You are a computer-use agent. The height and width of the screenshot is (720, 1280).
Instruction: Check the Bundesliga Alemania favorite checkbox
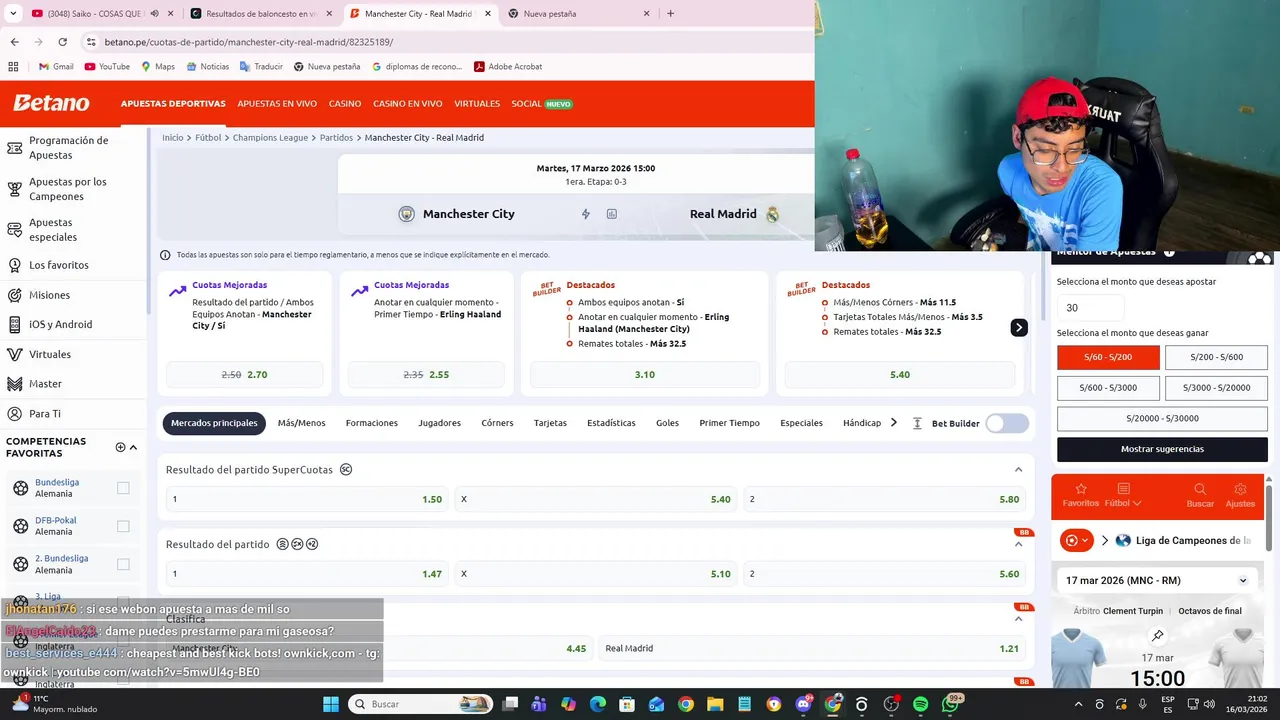(x=123, y=488)
